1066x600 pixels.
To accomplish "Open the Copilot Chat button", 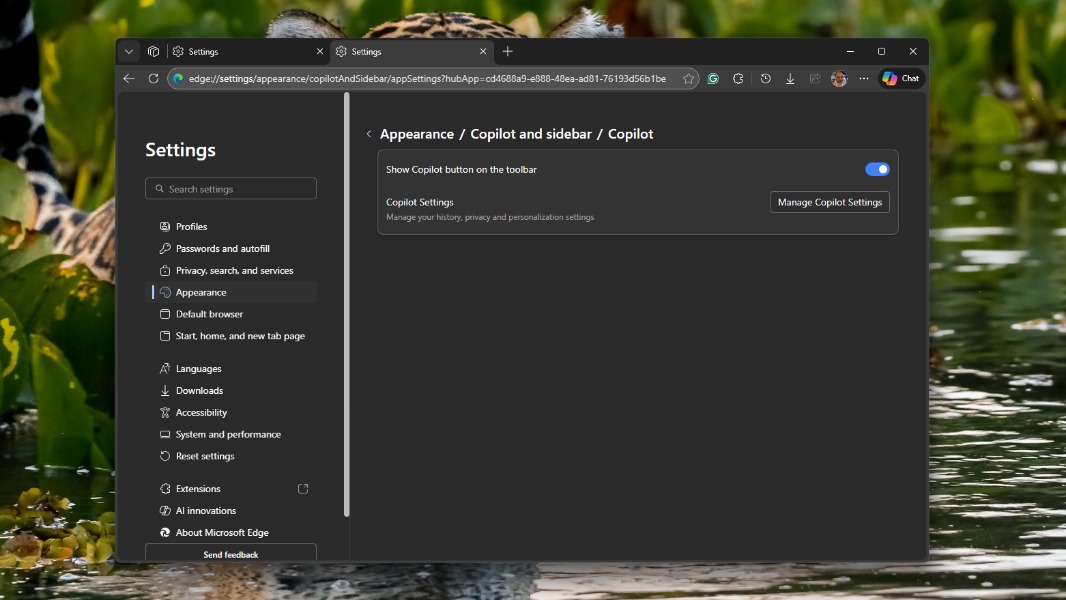I will coord(901,79).
